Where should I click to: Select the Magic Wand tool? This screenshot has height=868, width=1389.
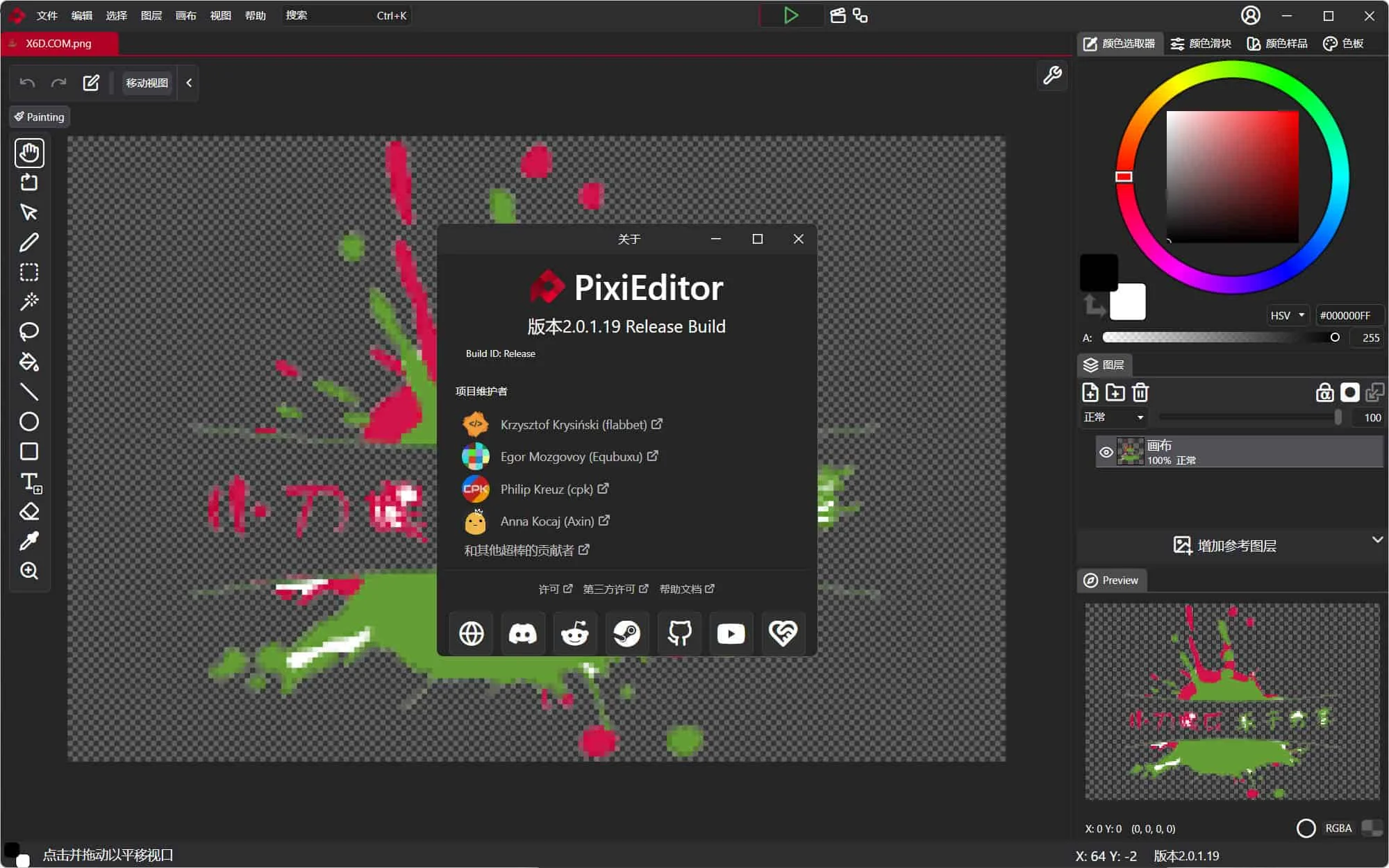click(29, 301)
